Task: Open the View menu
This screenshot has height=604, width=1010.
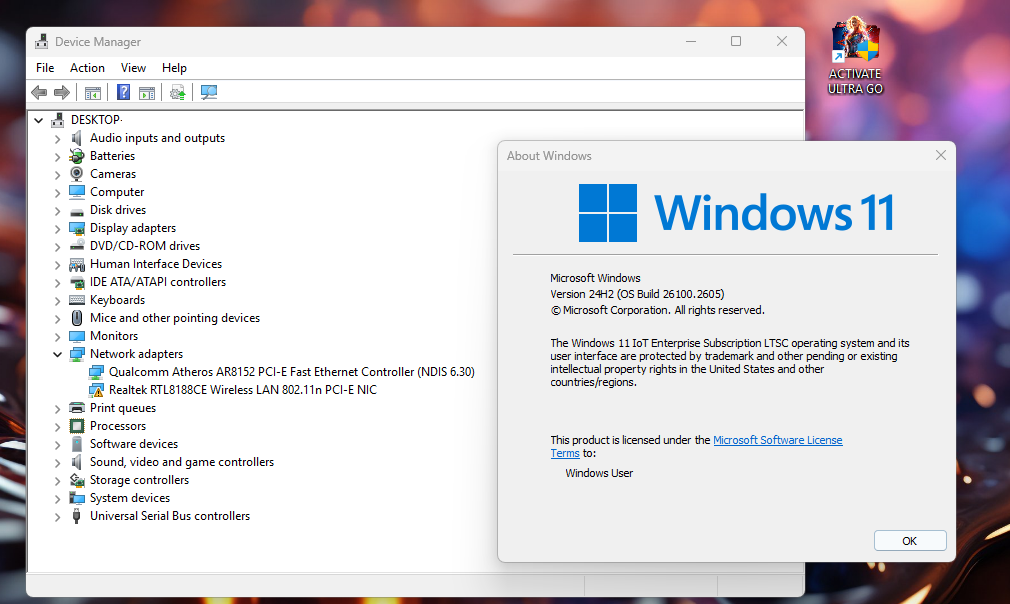Action: pyautogui.click(x=133, y=68)
